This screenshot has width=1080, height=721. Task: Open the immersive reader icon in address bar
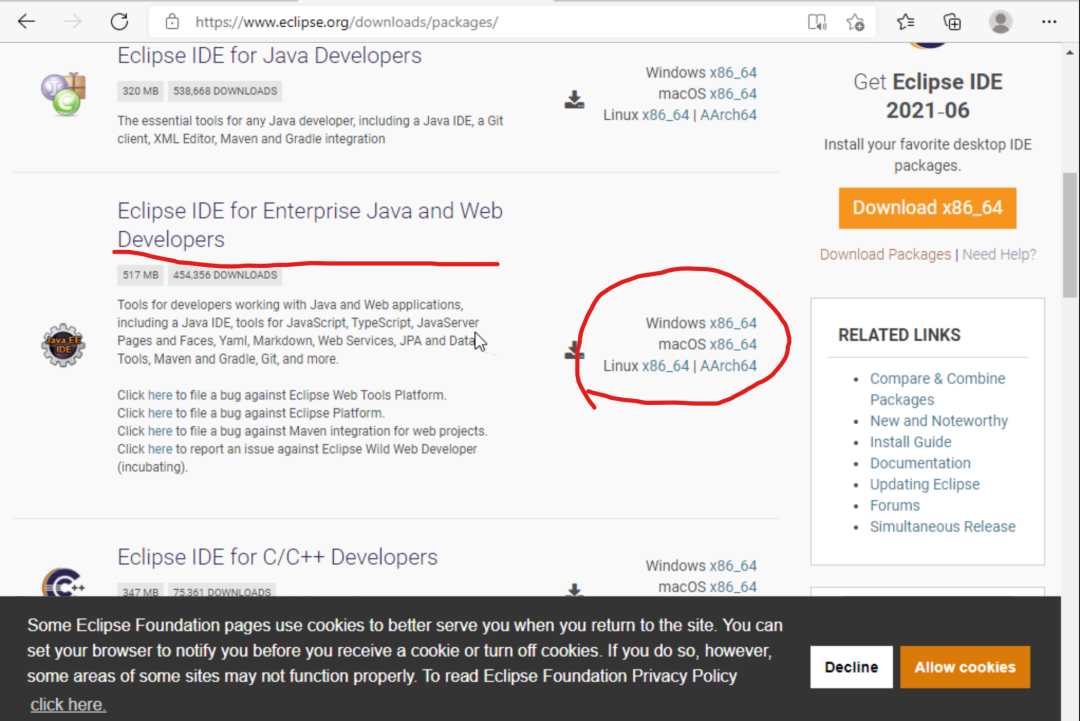(817, 22)
